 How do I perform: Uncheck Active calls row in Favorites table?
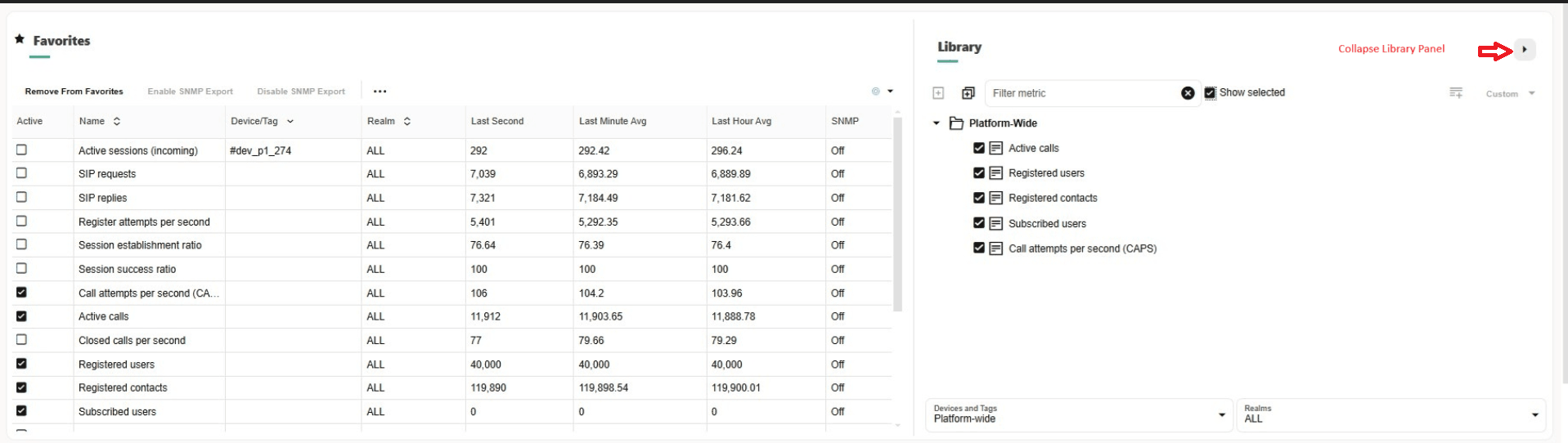click(21, 315)
